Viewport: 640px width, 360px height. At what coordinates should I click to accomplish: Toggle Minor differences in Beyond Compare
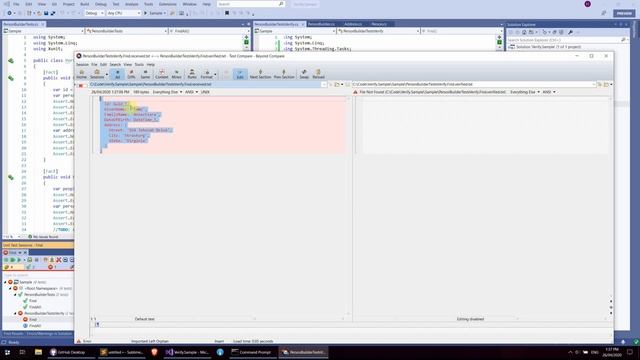tap(176, 74)
